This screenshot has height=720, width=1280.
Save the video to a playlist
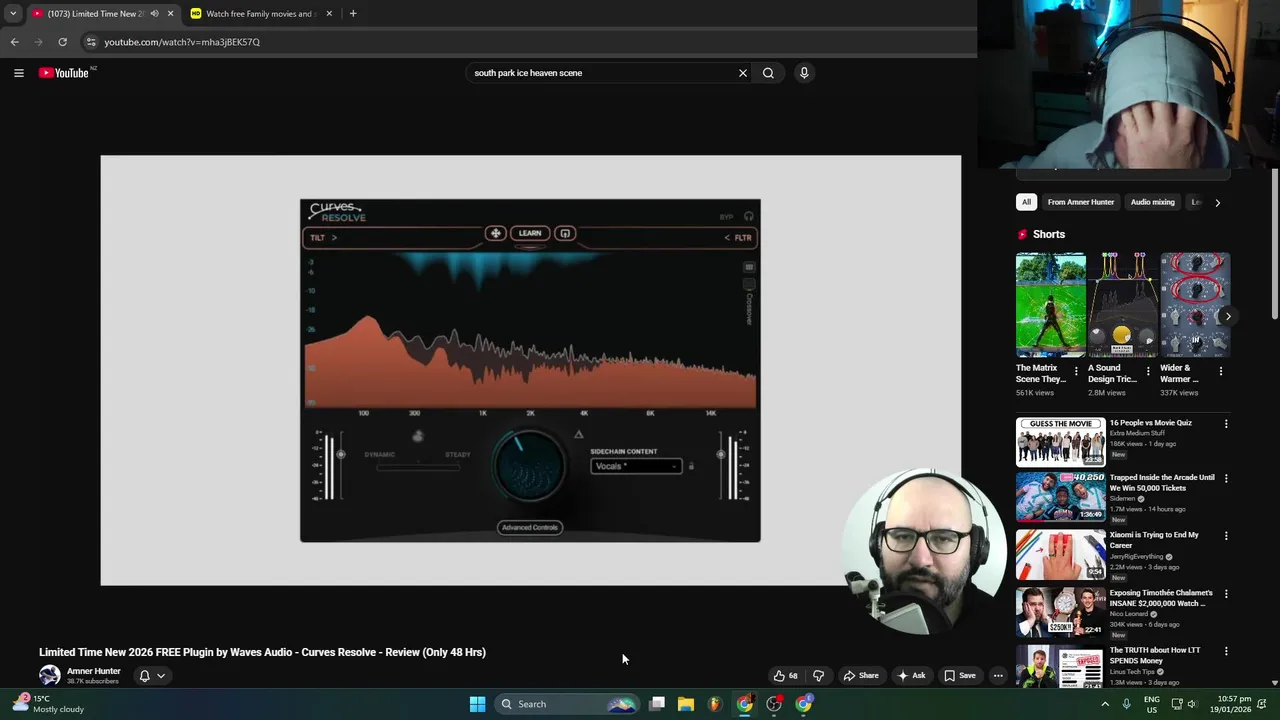tap(960, 676)
